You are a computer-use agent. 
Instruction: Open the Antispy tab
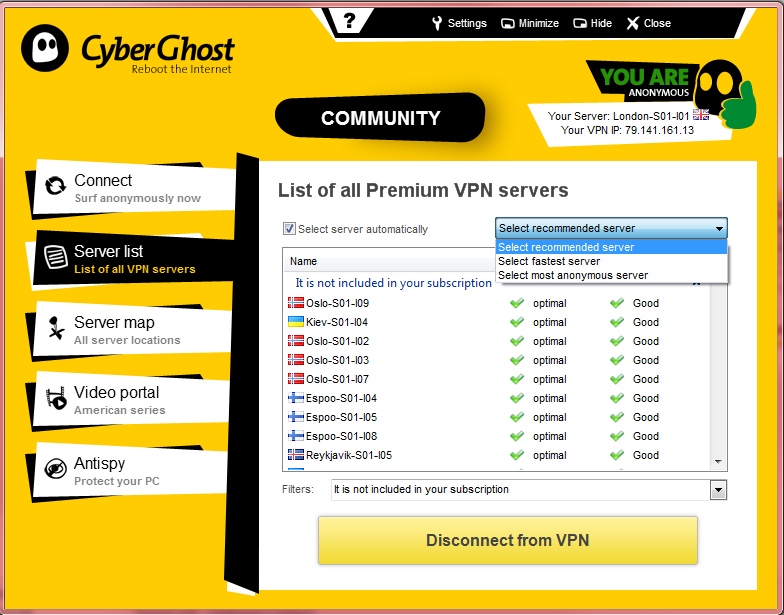(130, 472)
